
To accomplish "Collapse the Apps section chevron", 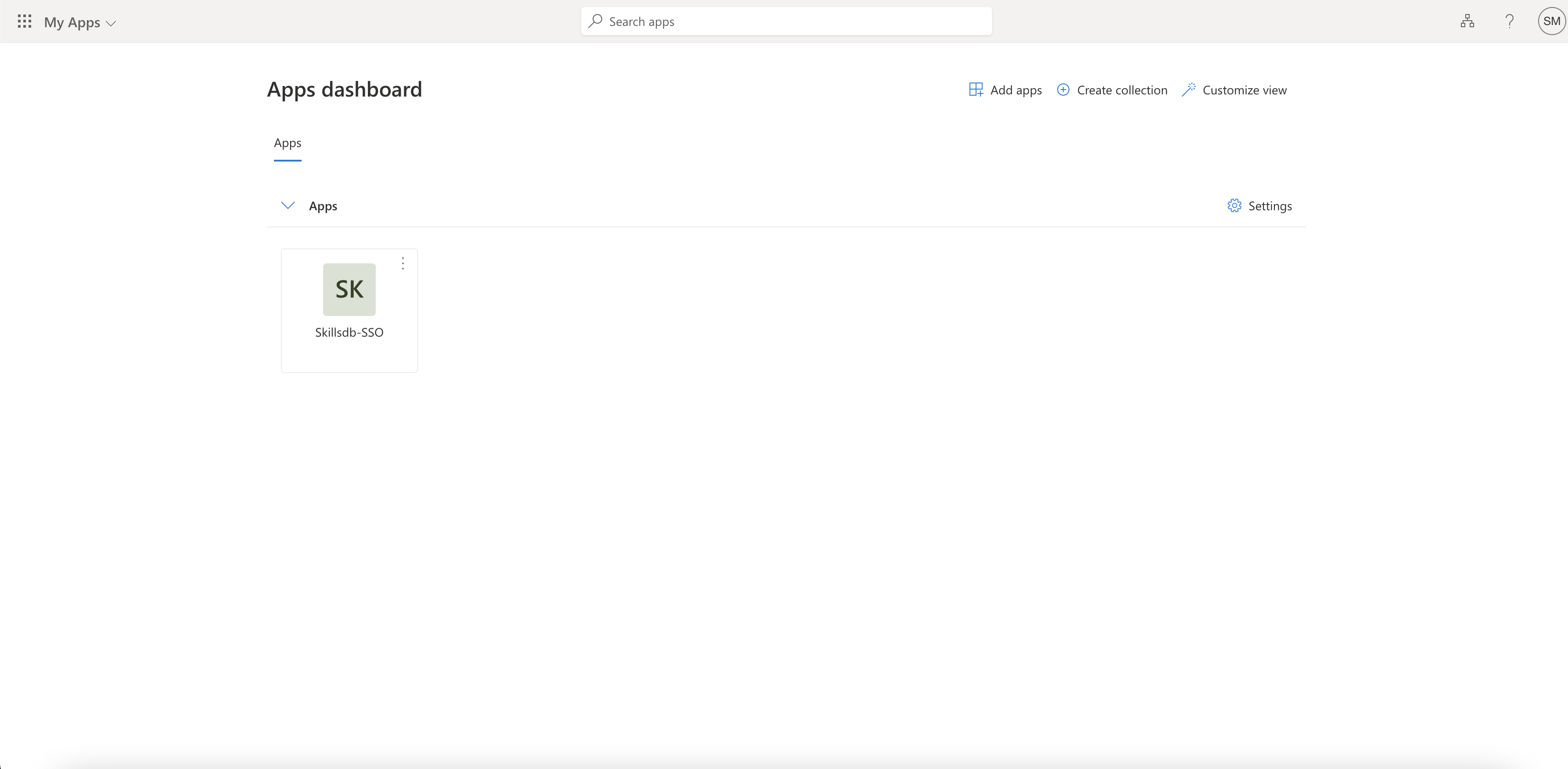I will point(287,205).
